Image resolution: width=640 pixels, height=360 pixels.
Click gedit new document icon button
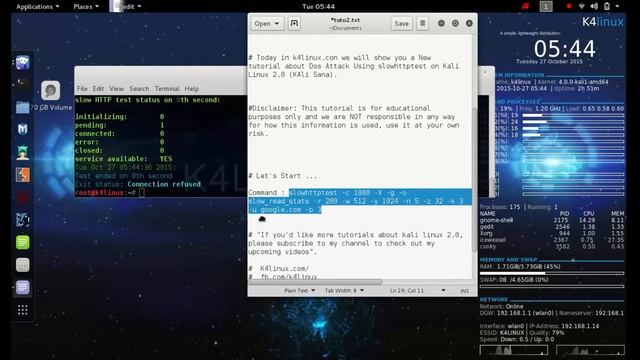click(x=294, y=23)
